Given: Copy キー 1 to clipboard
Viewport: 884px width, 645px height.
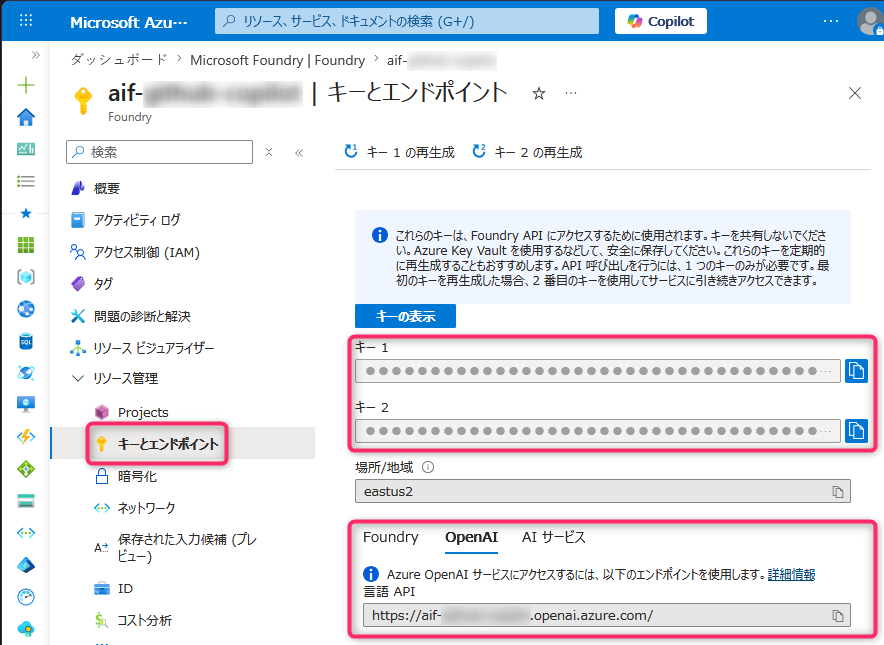Looking at the screenshot, I should coord(856,371).
